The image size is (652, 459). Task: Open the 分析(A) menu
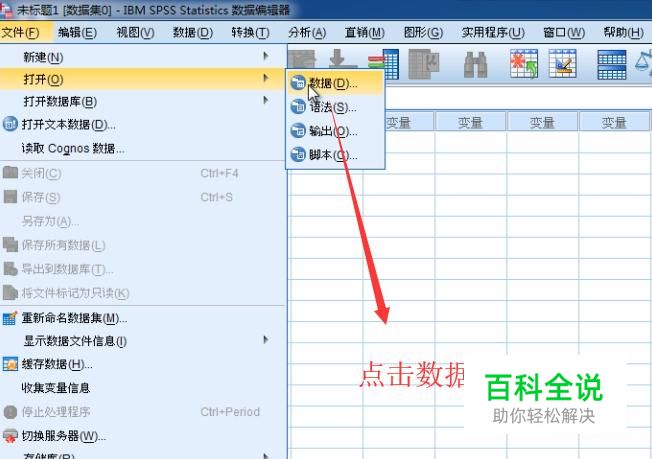[x=307, y=32]
